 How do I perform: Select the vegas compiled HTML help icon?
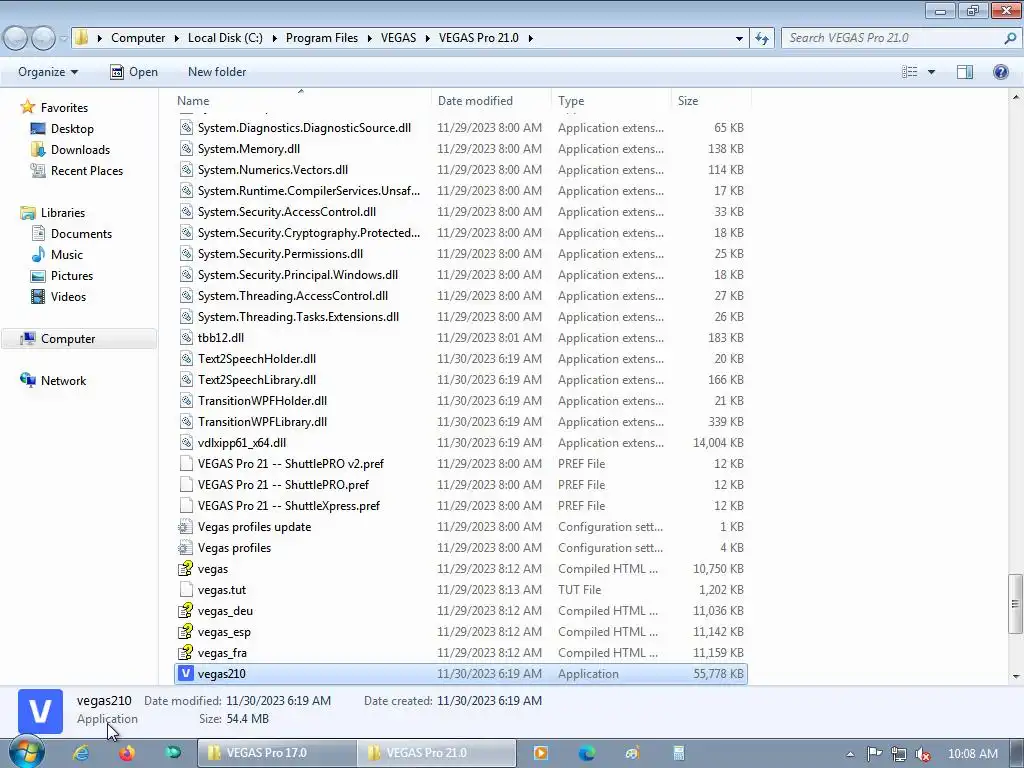click(x=186, y=568)
